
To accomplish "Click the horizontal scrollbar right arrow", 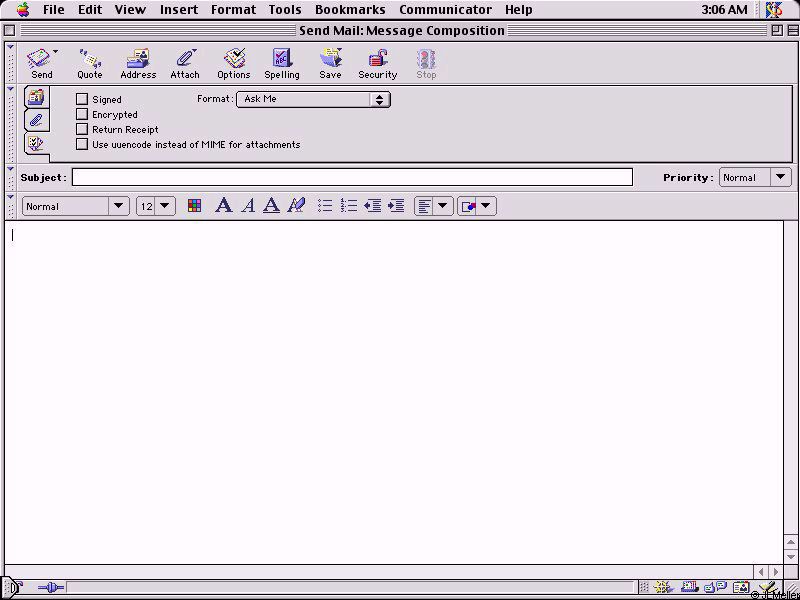I will pyautogui.click(x=776, y=572).
